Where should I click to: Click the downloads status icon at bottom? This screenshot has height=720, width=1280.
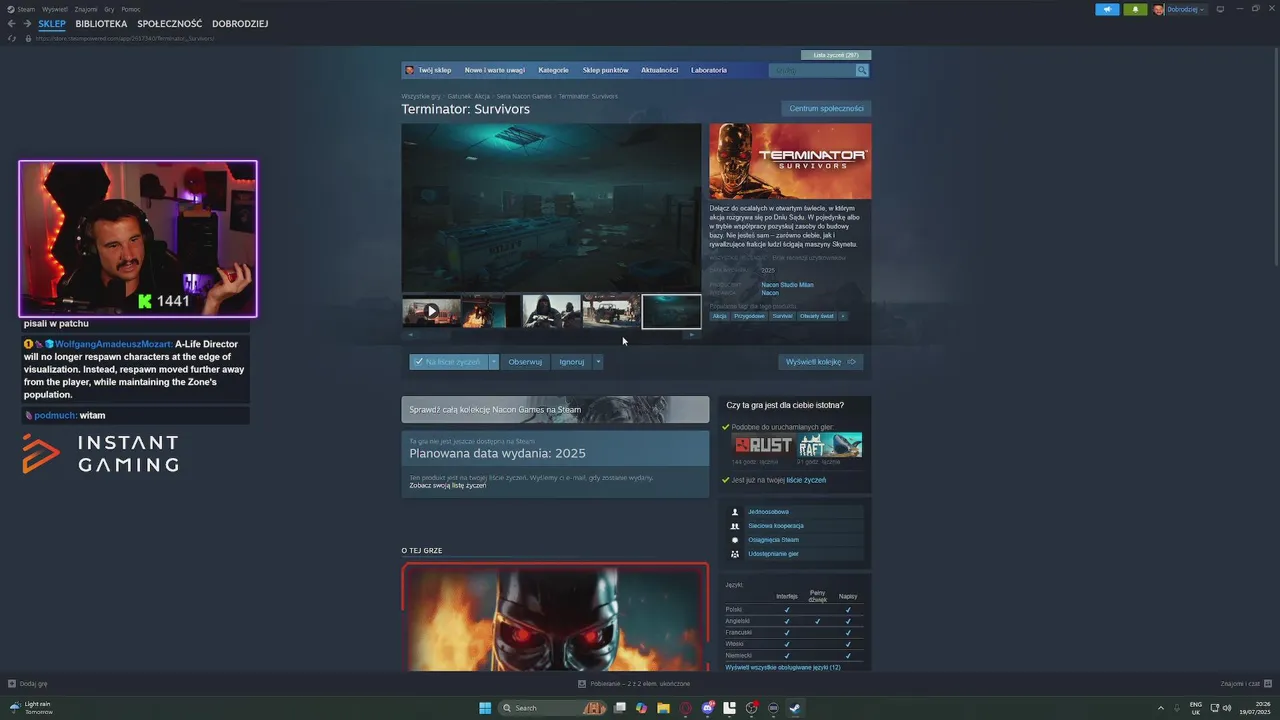pos(582,684)
